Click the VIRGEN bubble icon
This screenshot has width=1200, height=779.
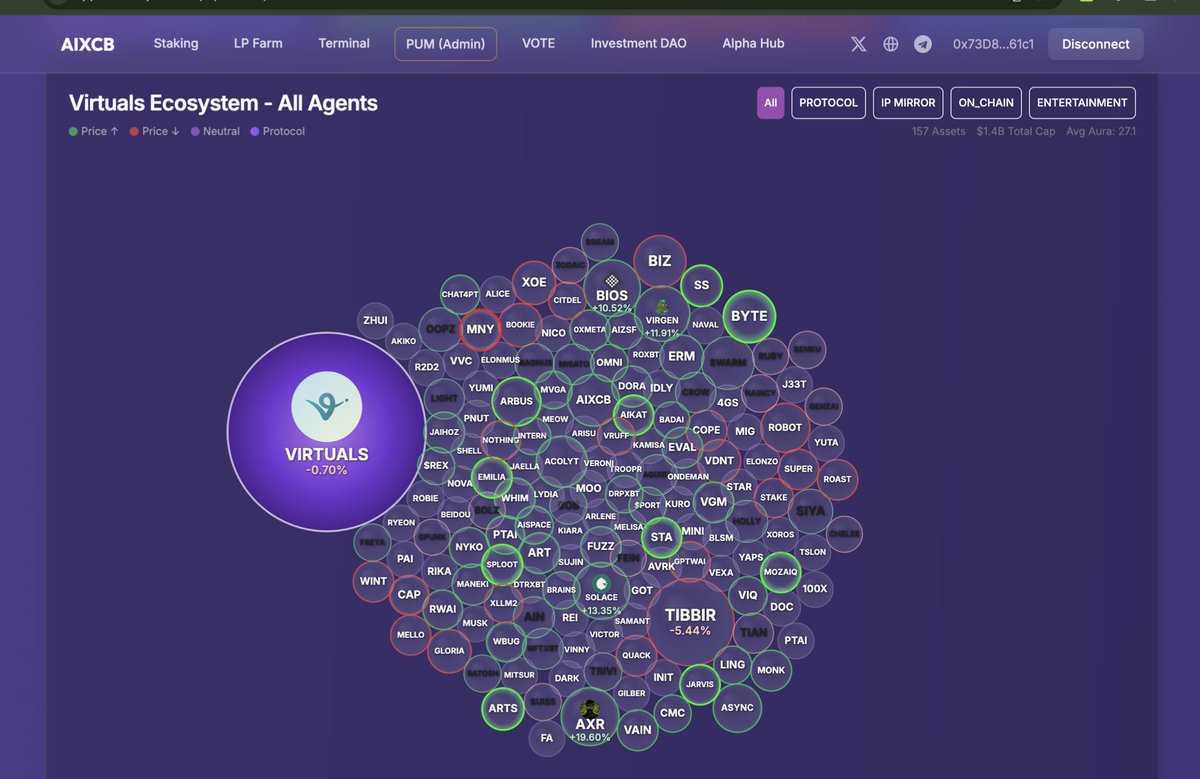662,306
